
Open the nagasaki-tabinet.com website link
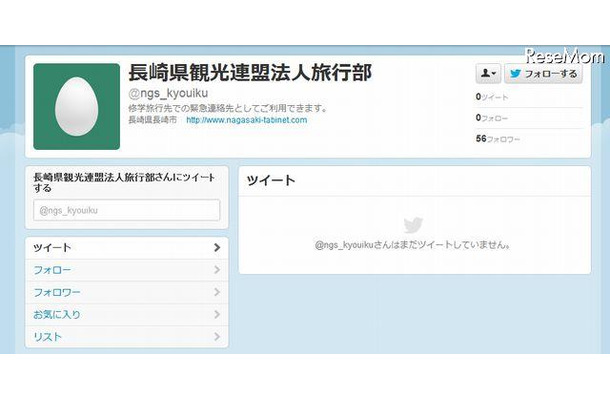point(247,120)
